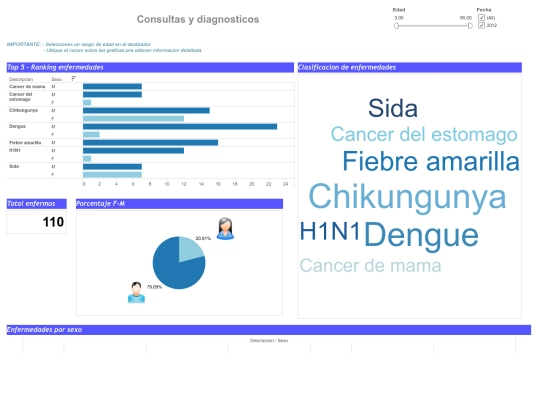The height and width of the screenshot is (405, 540).
Task: Click the light blue female pie slice
Action: pyautogui.click(x=189, y=249)
